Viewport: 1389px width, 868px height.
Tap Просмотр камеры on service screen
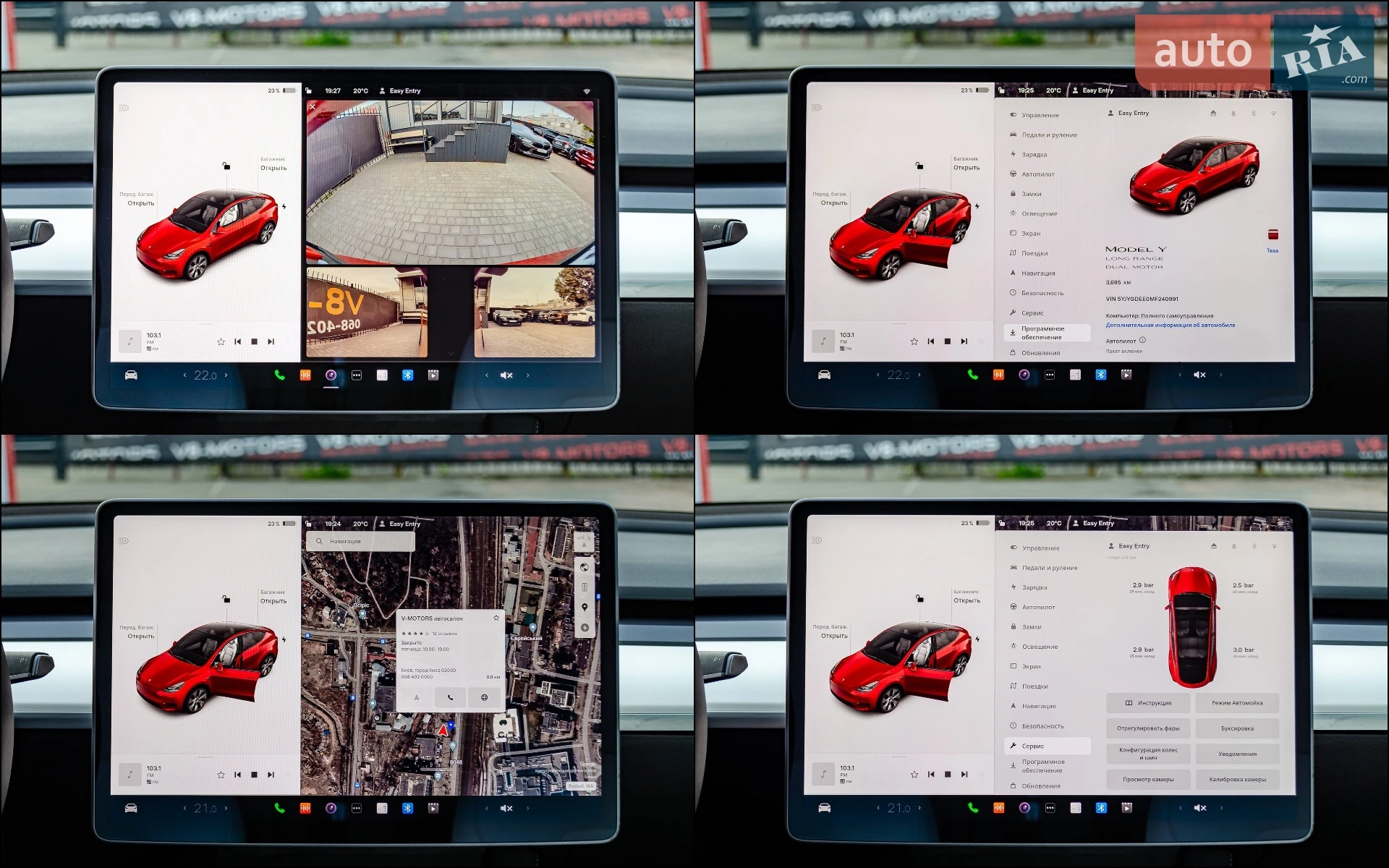click(1148, 780)
